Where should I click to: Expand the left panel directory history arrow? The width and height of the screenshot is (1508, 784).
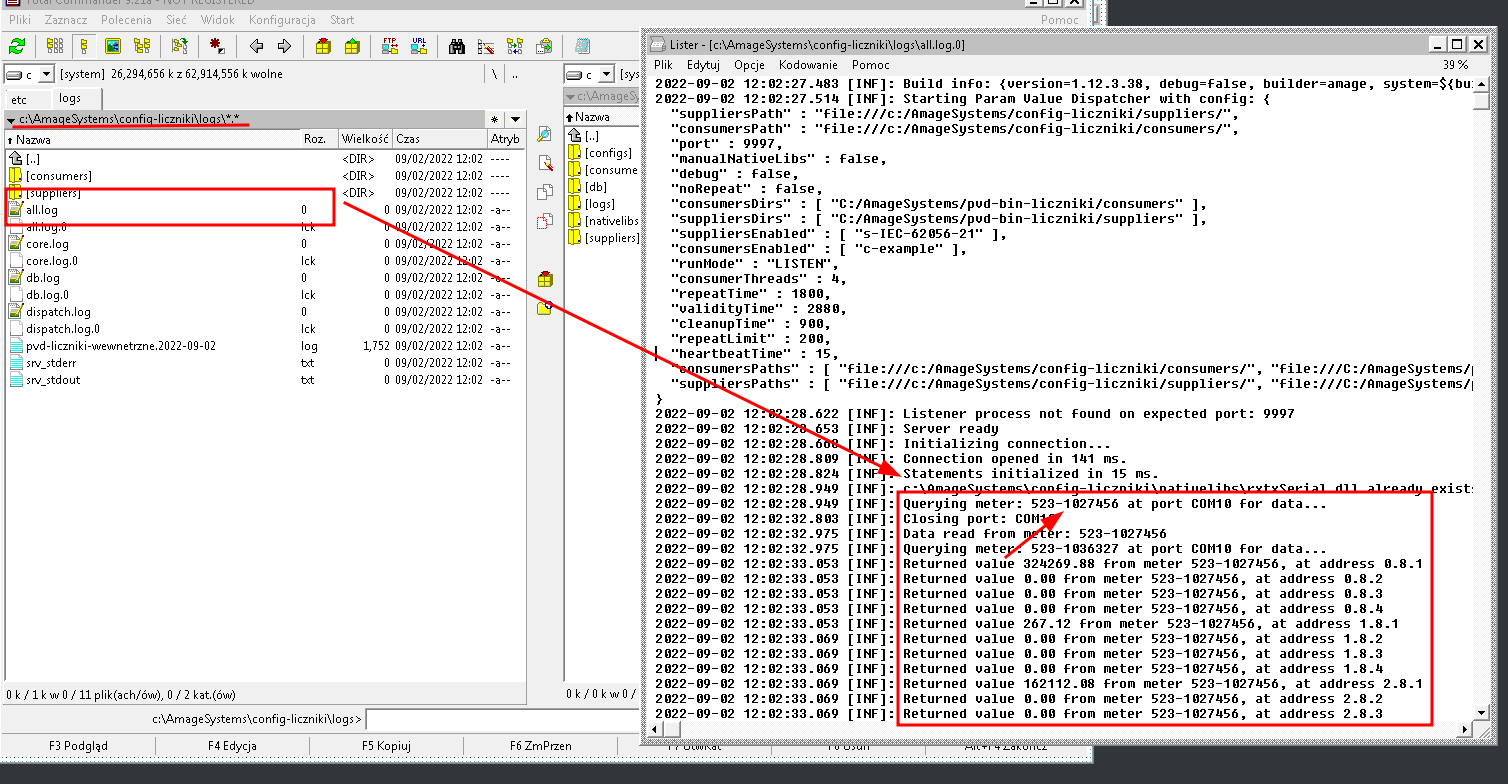coord(514,119)
